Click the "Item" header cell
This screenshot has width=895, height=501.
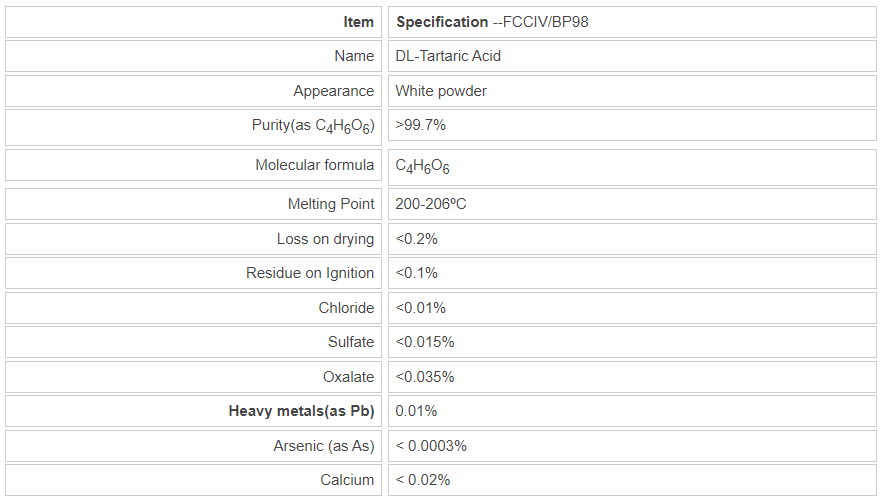click(x=358, y=22)
